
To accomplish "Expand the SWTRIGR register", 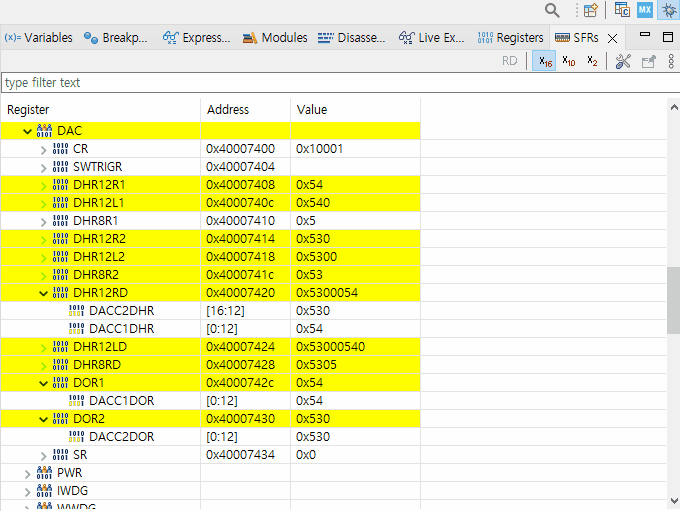I will [x=43, y=168].
